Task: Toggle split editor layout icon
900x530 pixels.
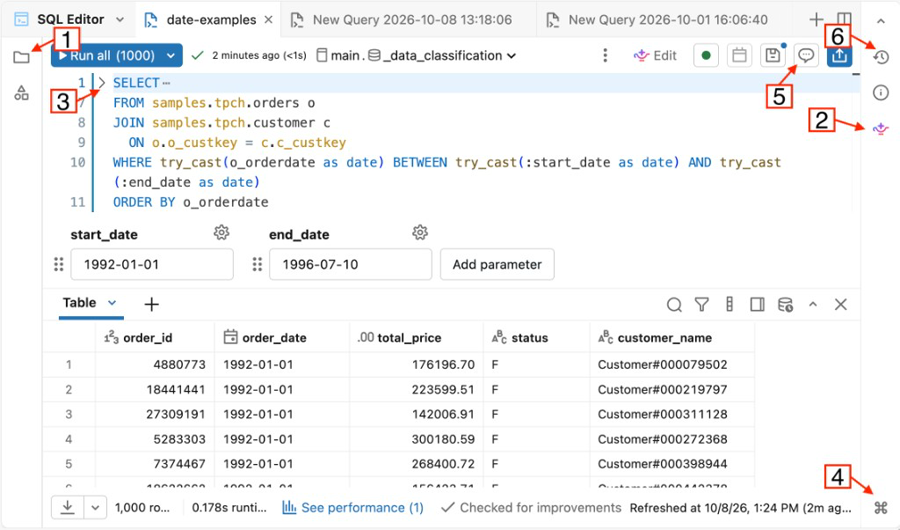Action: [x=844, y=20]
